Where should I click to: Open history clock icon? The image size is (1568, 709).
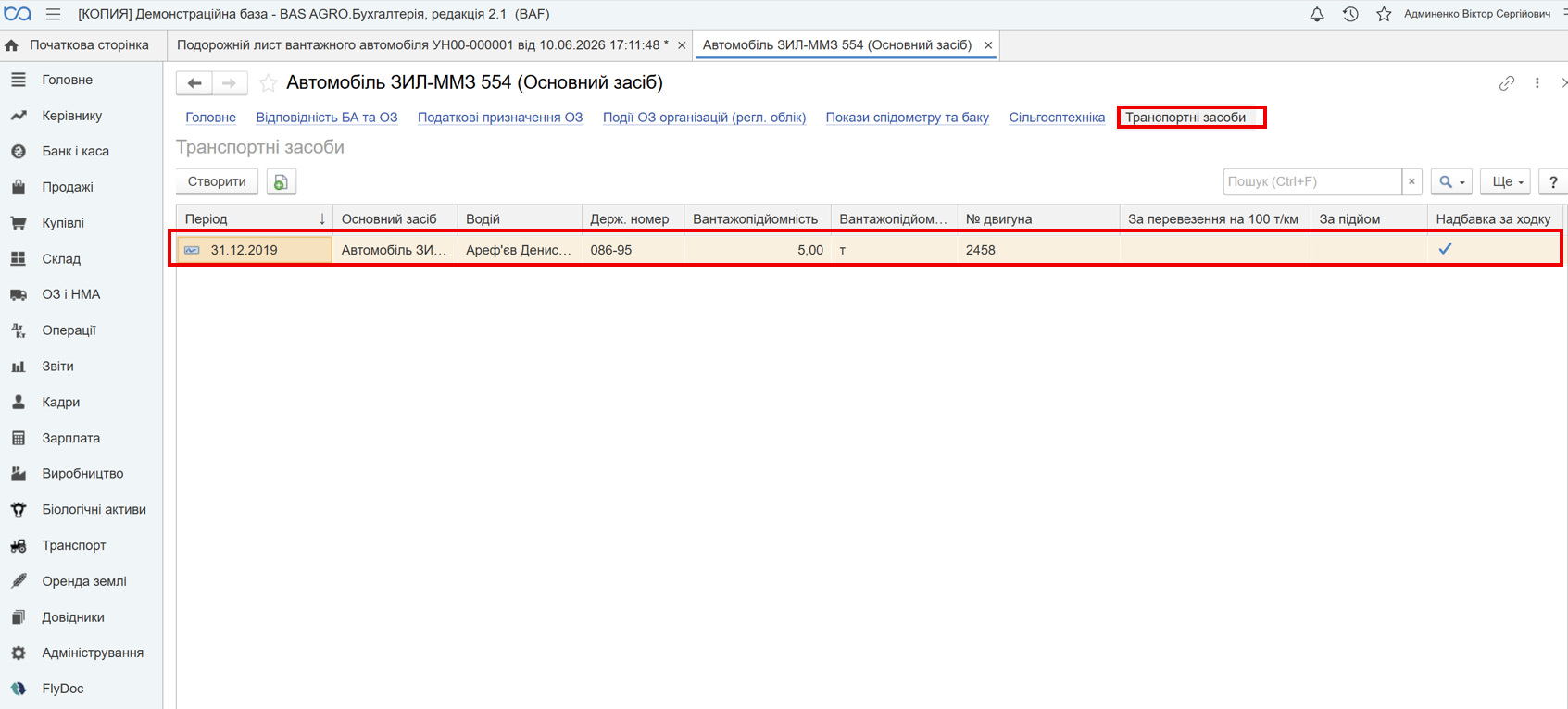[x=1350, y=14]
